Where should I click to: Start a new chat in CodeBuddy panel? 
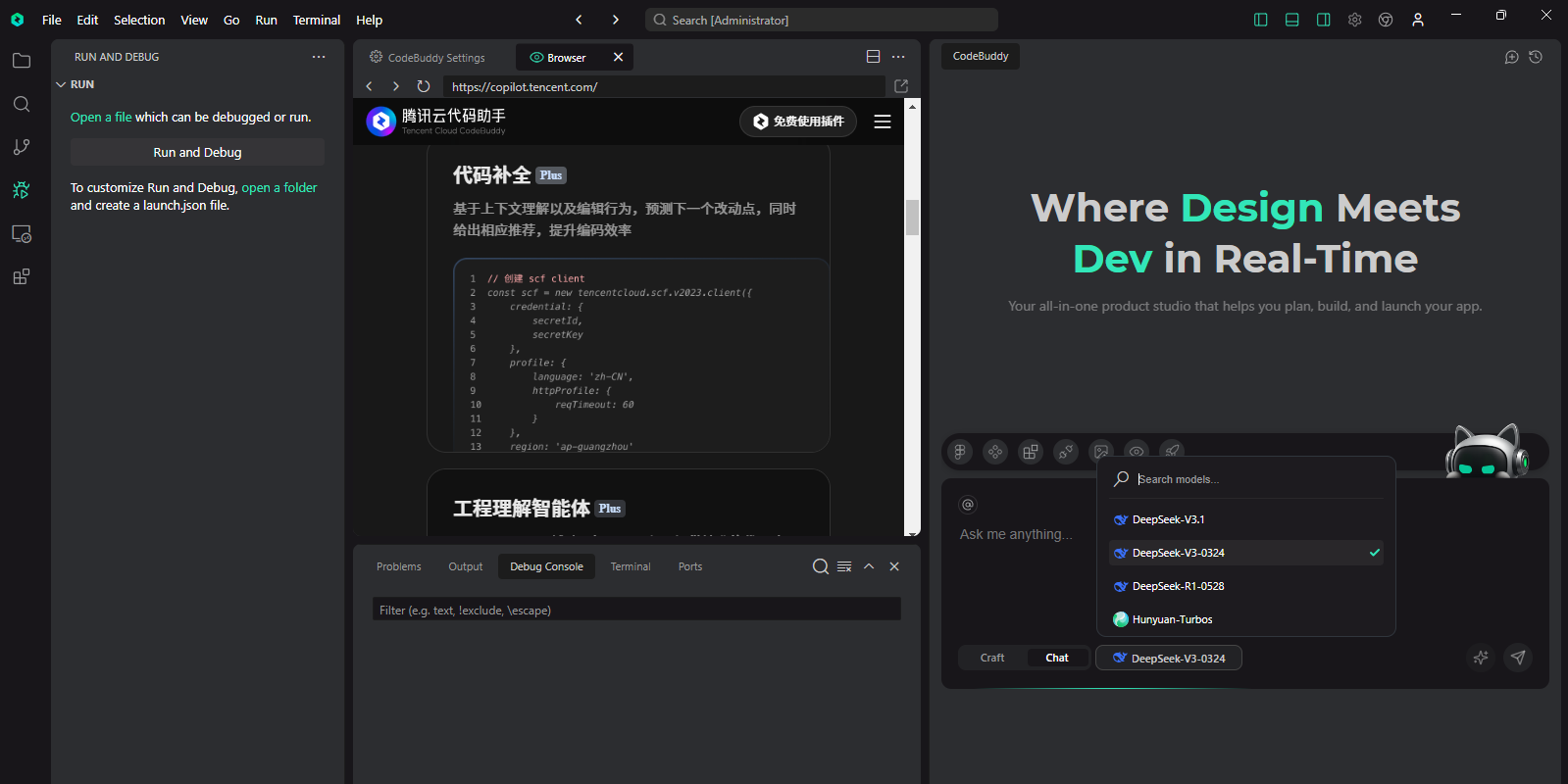[1512, 57]
